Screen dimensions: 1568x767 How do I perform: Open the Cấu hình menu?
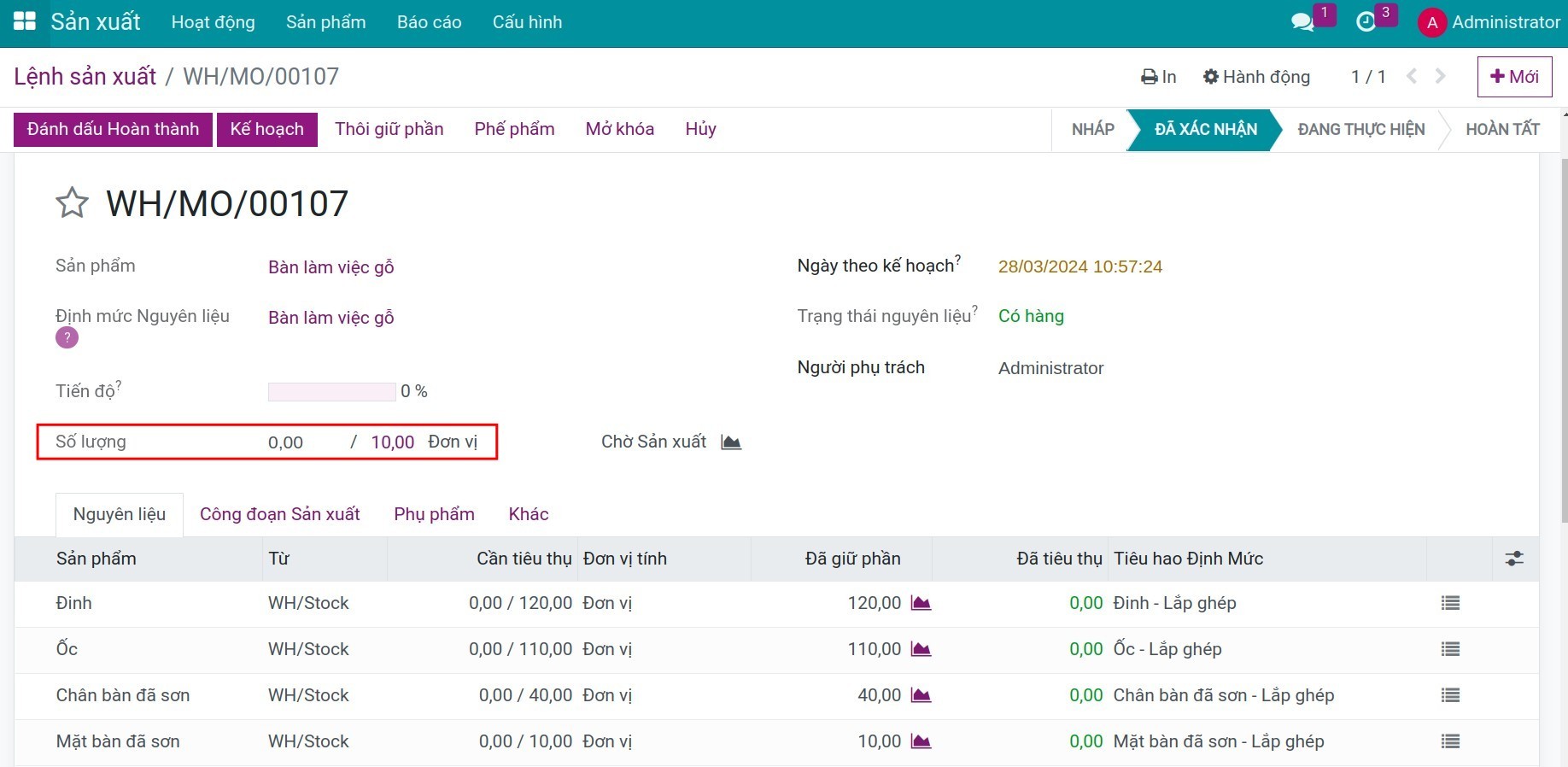click(528, 22)
